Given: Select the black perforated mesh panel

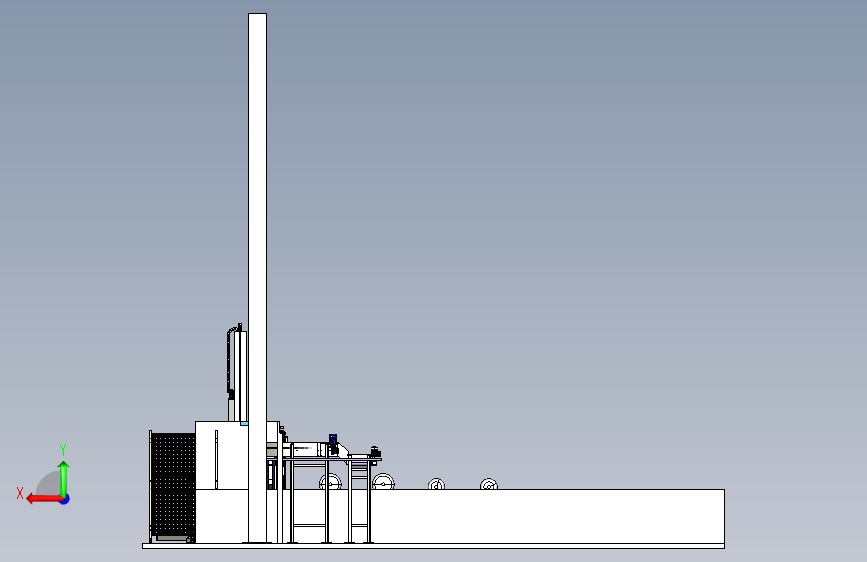Looking at the screenshot, I should (x=173, y=486).
